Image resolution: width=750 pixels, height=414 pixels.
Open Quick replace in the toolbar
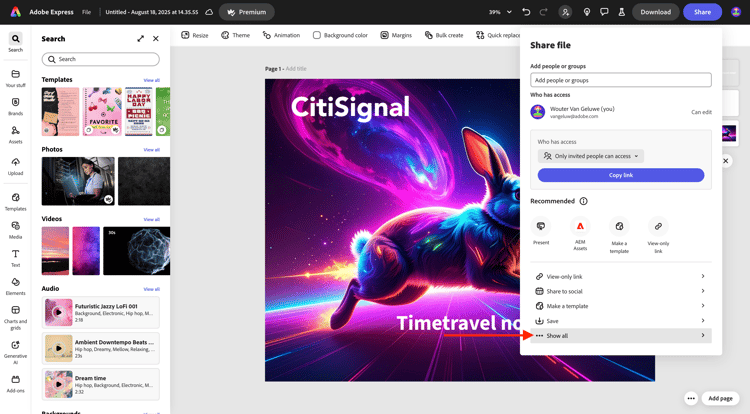(497, 35)
